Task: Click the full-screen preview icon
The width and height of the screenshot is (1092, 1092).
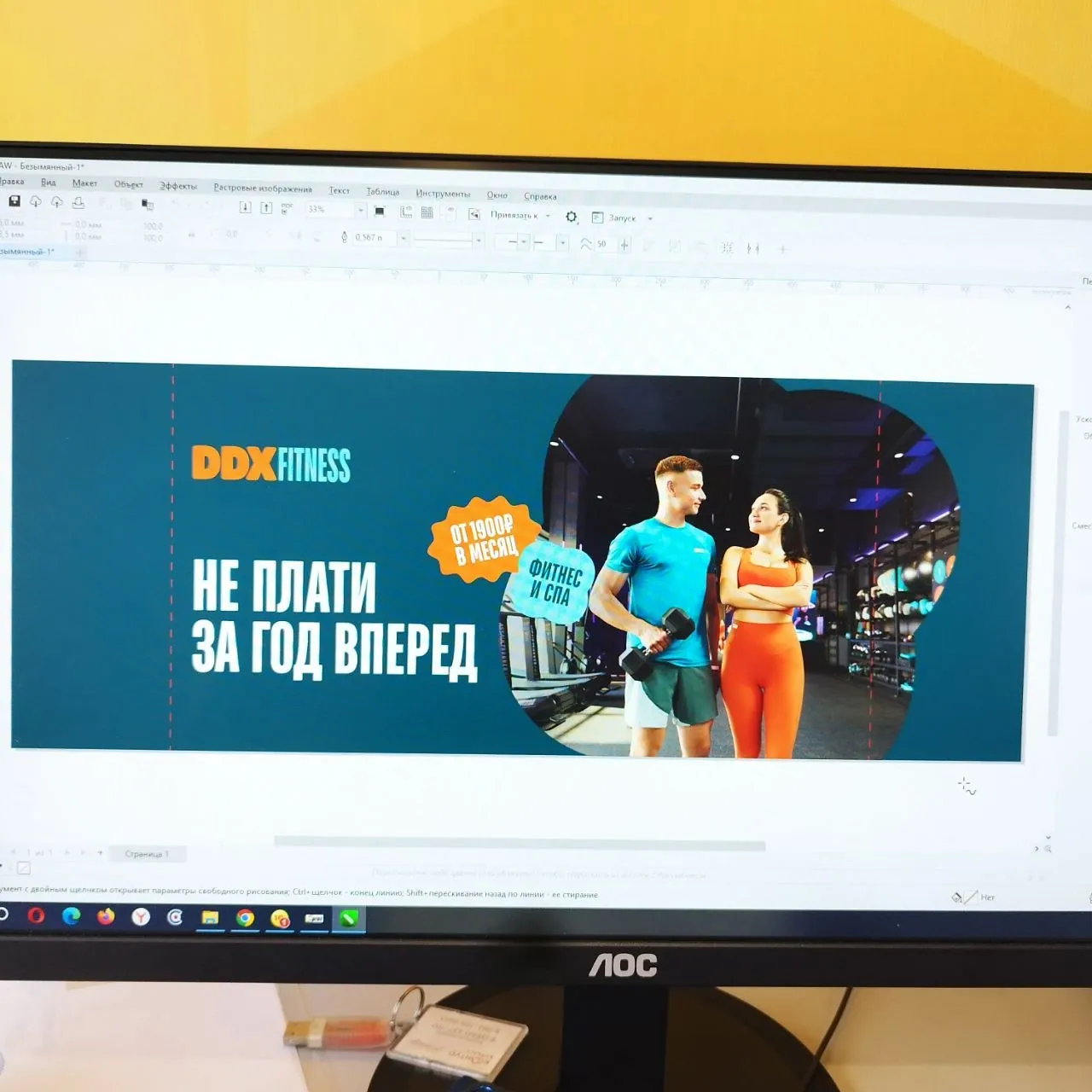Action: coord(380,211)
